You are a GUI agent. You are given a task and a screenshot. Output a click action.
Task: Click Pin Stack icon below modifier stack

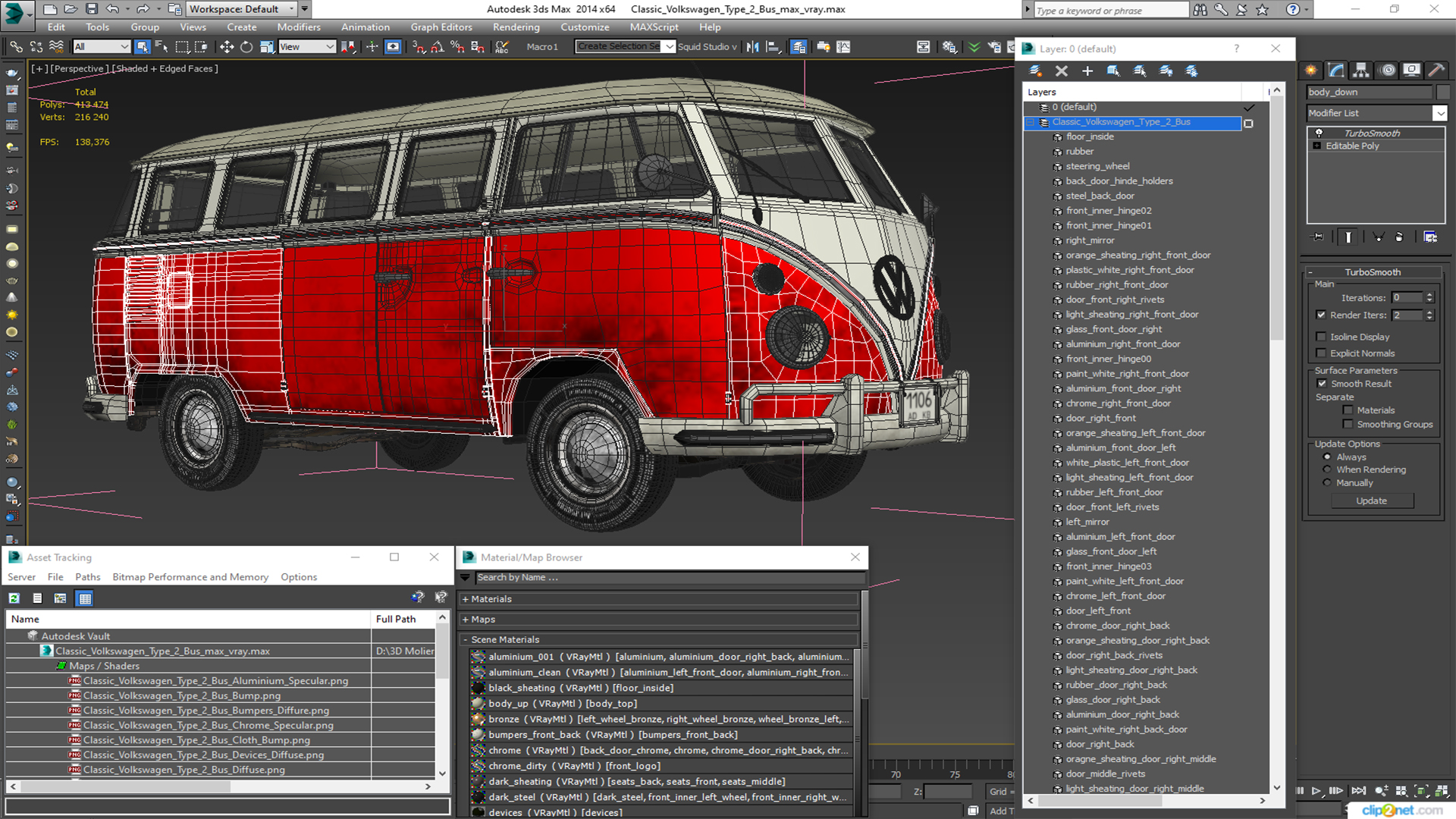tap(1318, 237)
